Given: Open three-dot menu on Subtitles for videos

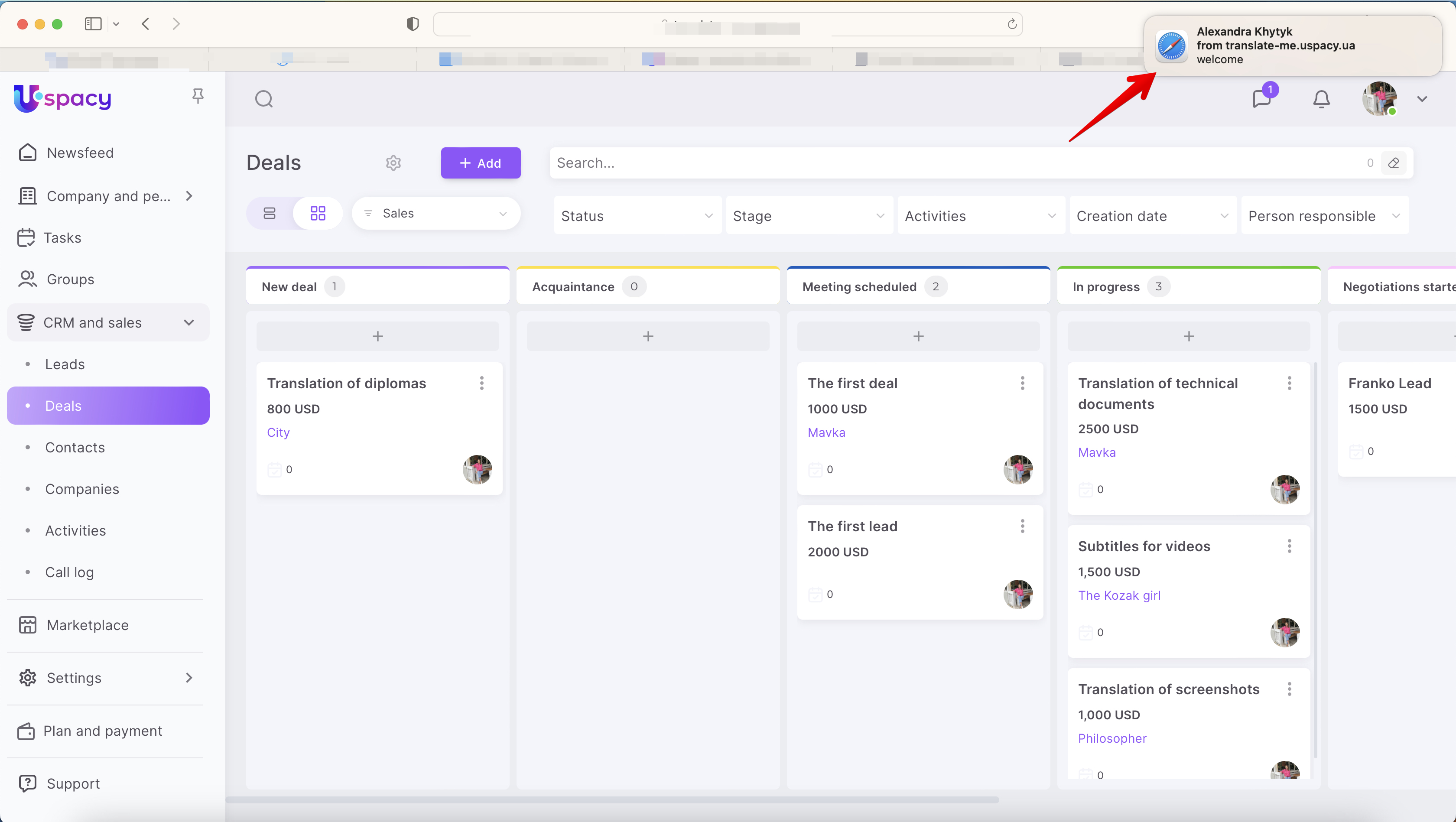Looking at the screenshot, I should pos(1289,546).
